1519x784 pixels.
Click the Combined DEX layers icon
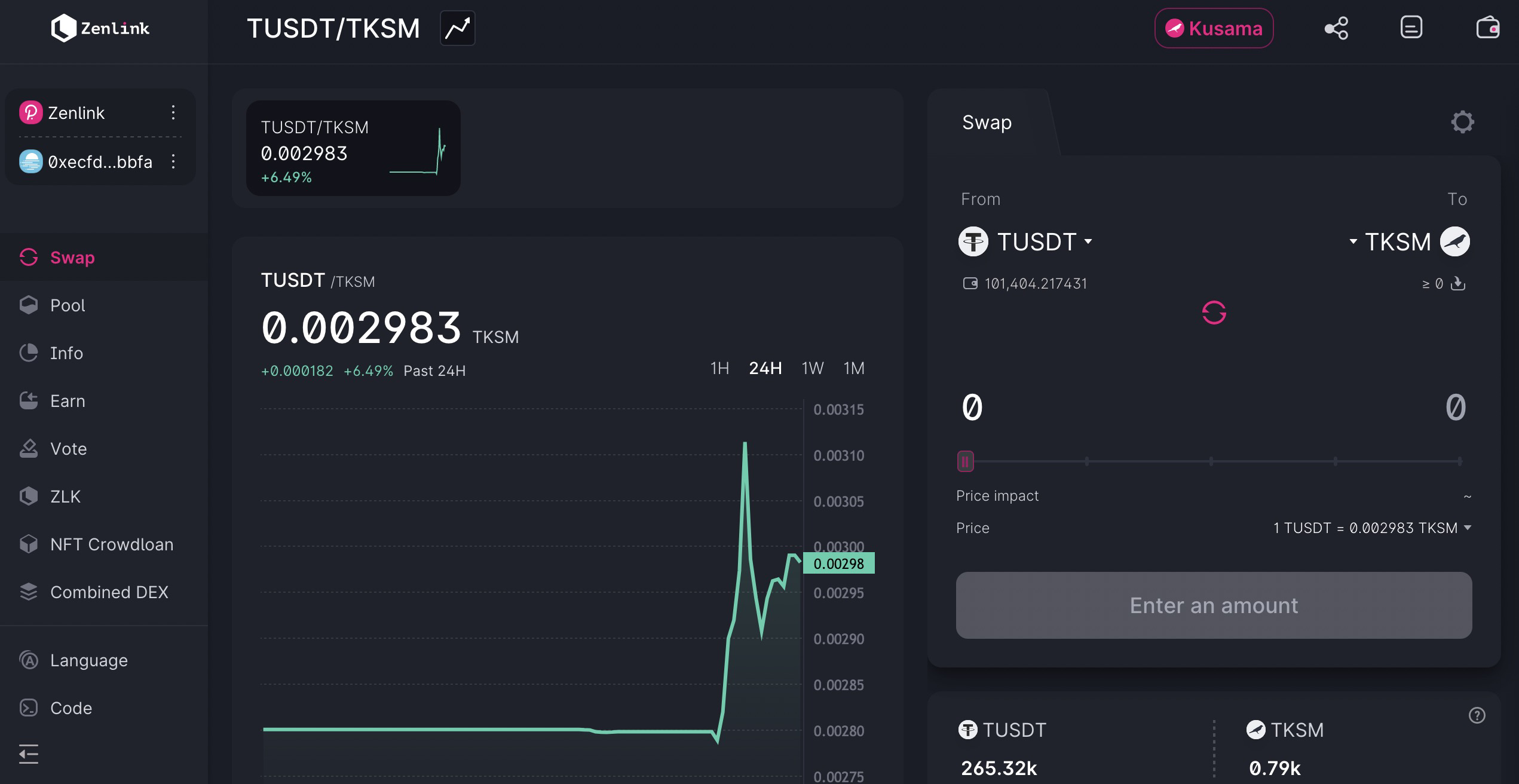point(28,592)
